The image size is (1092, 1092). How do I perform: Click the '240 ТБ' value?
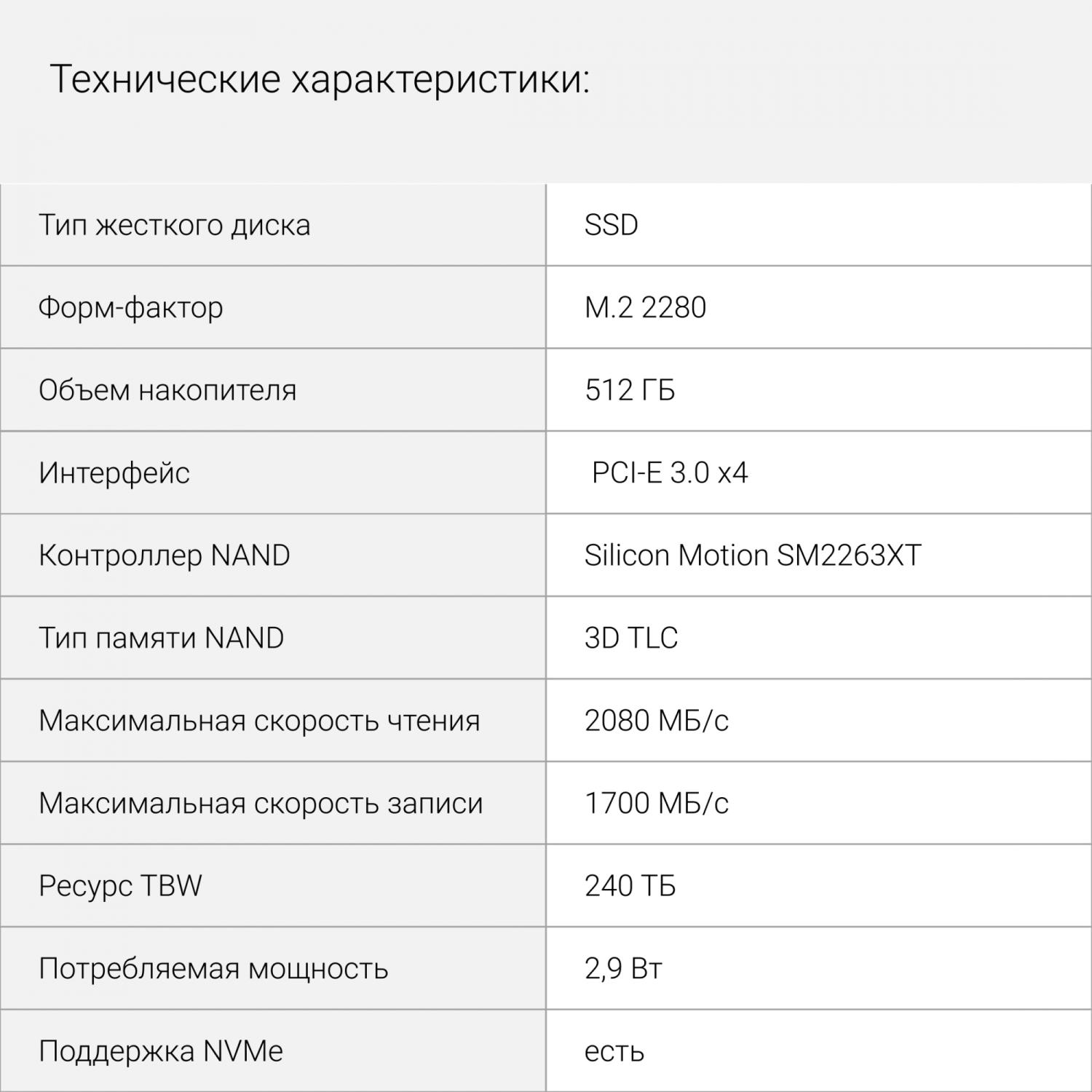[x=630, y=886]
